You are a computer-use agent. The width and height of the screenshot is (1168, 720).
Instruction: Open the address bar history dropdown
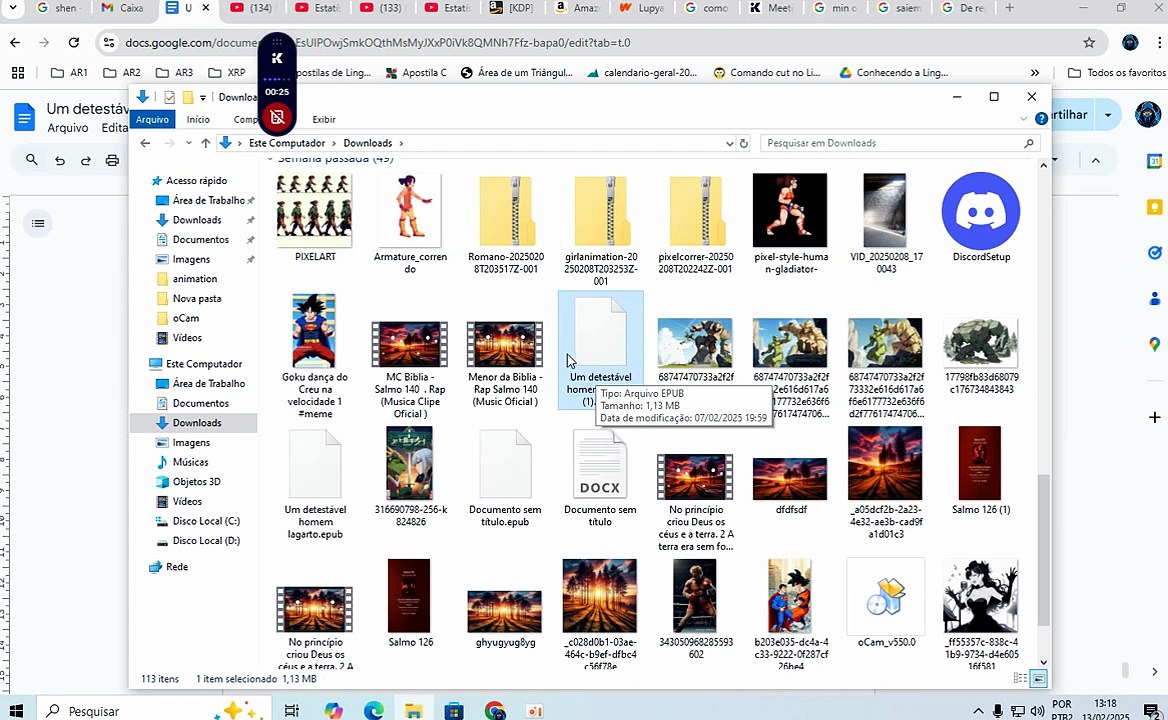729,143
